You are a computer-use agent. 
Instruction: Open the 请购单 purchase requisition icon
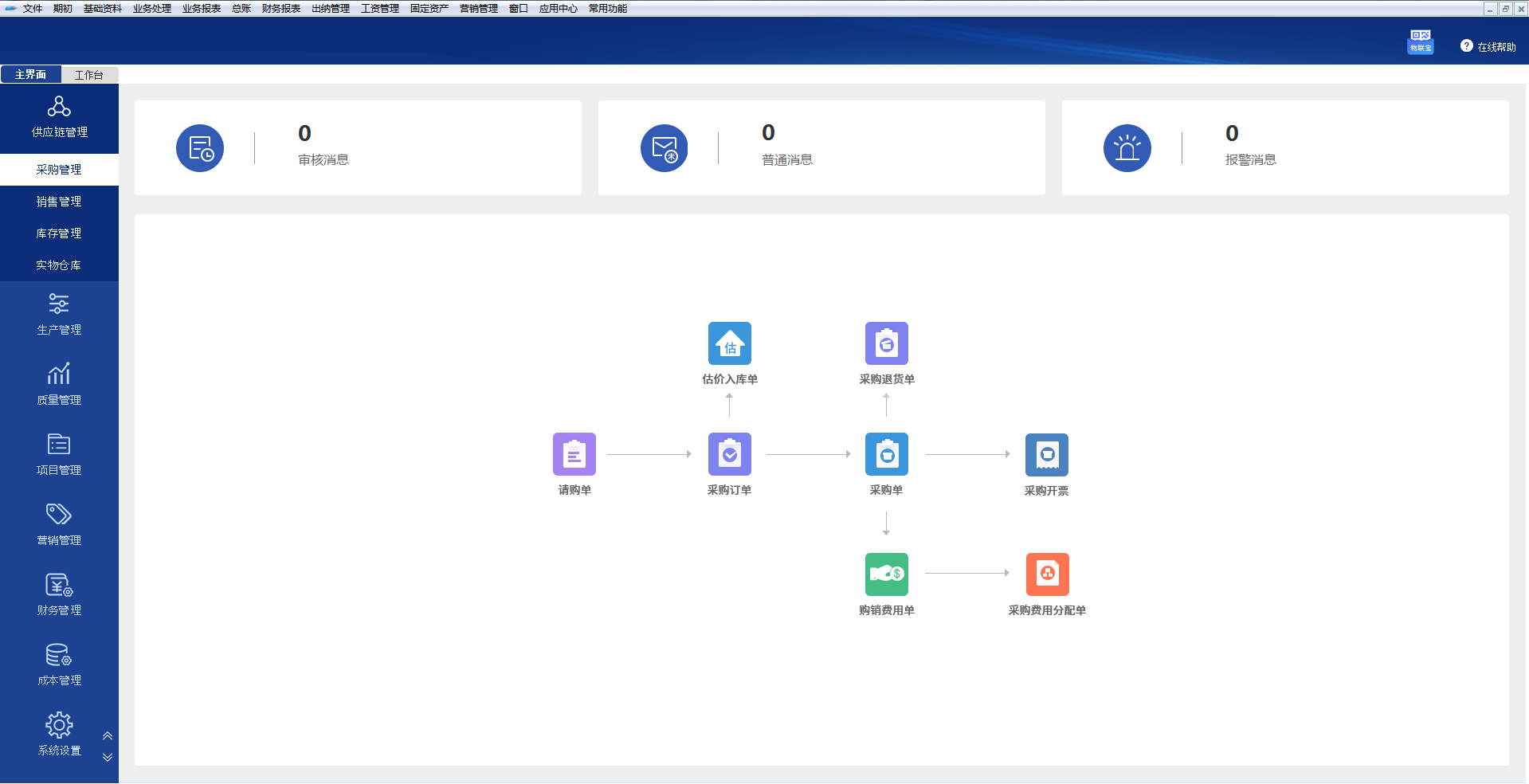tap(574, 454)
